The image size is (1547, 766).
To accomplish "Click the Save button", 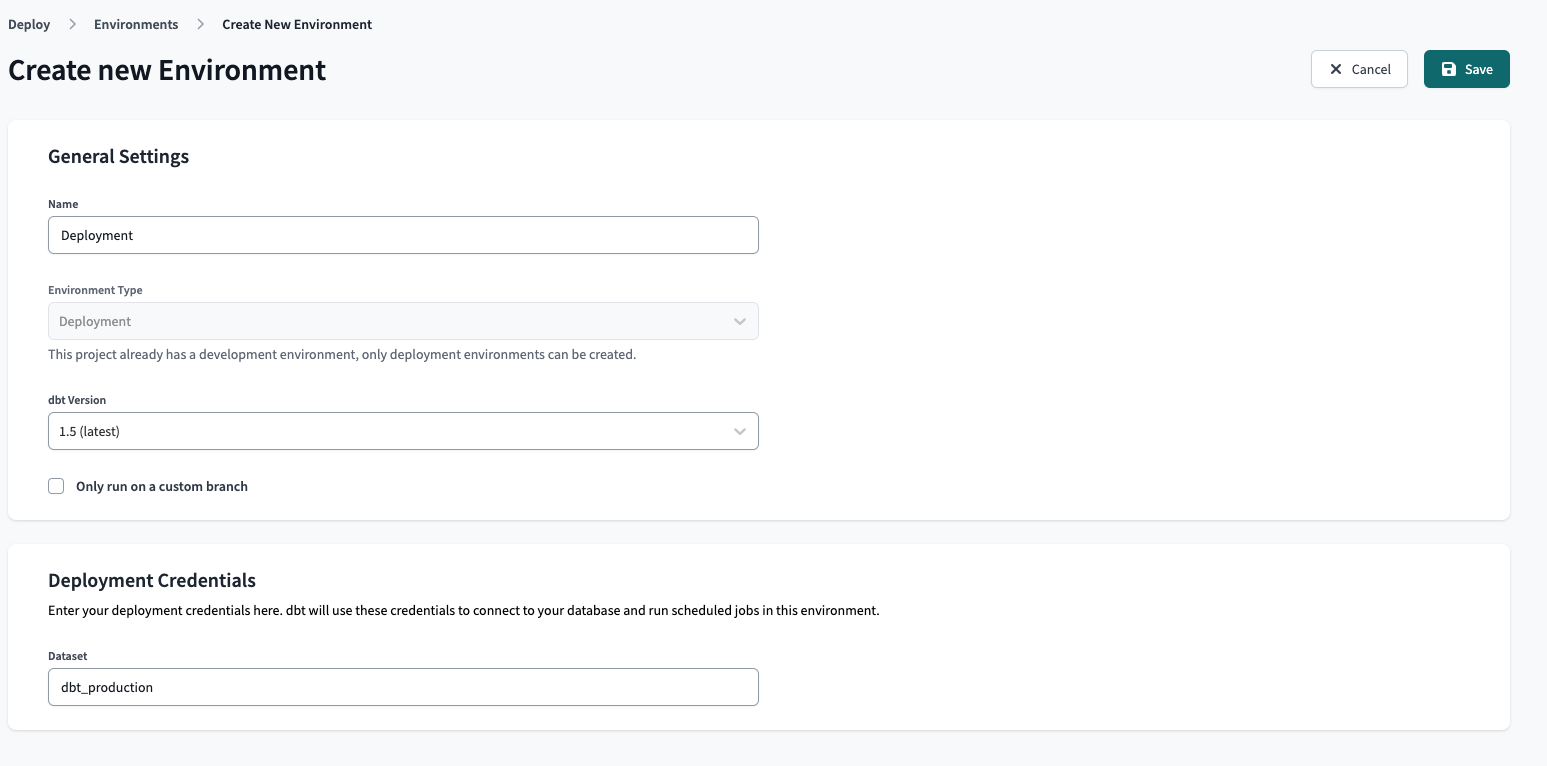I will point(1466,69).
